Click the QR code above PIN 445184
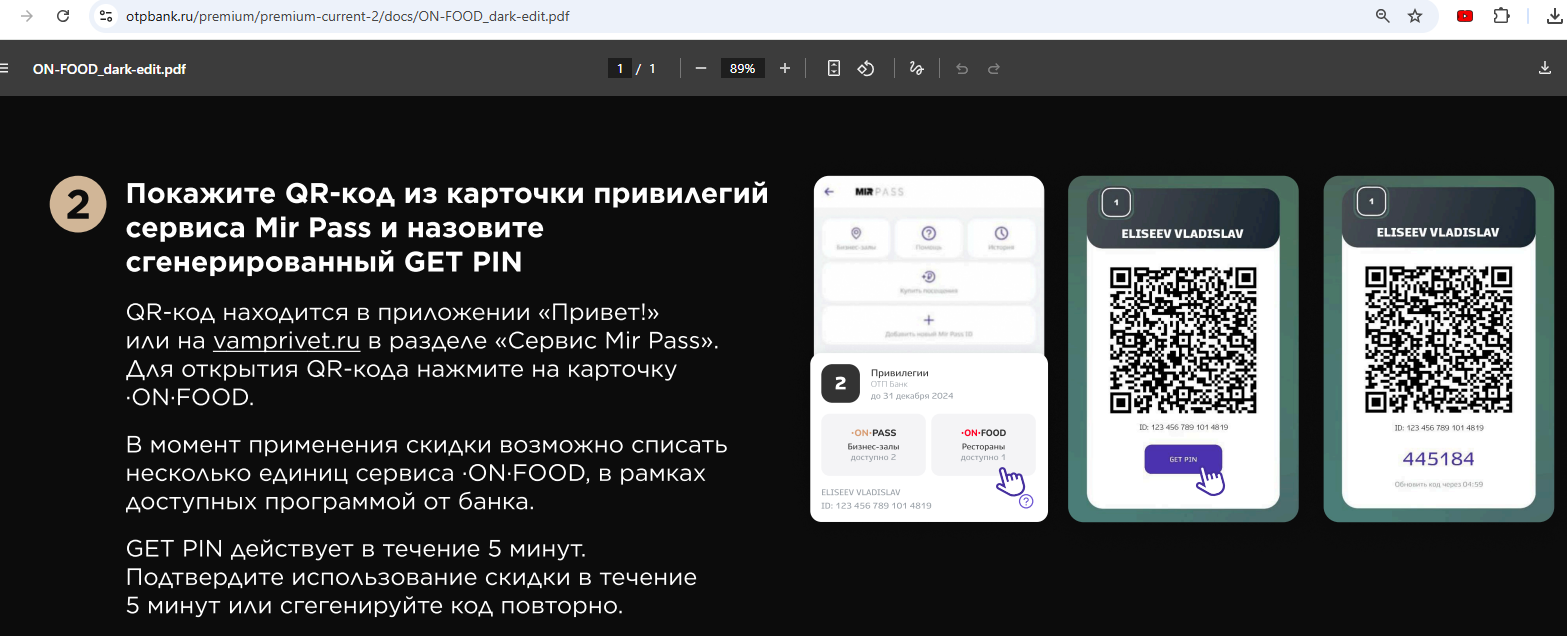Viewport: 1567px width, 636px height. pos(1438,340)
